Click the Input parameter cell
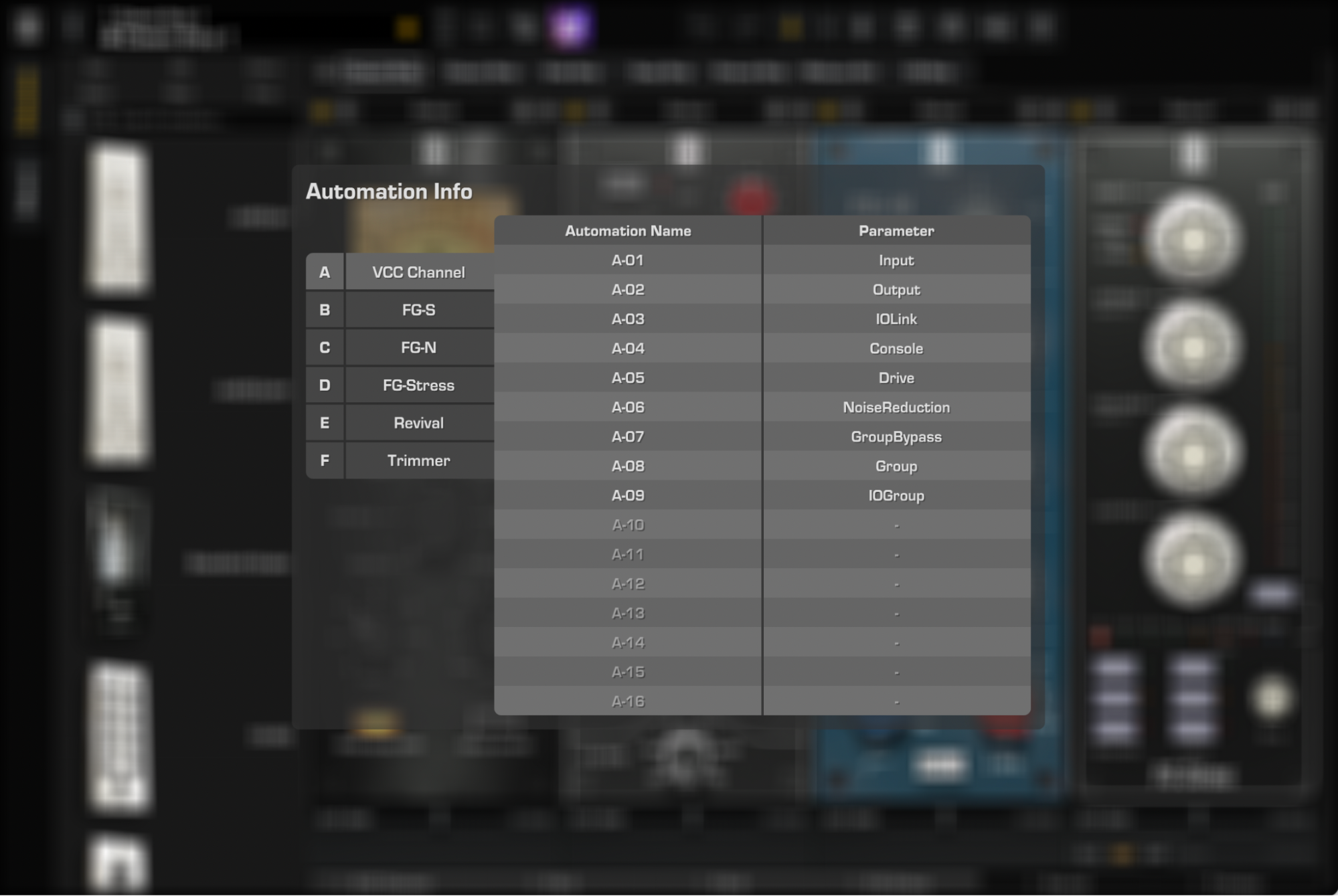 (896, 260)
